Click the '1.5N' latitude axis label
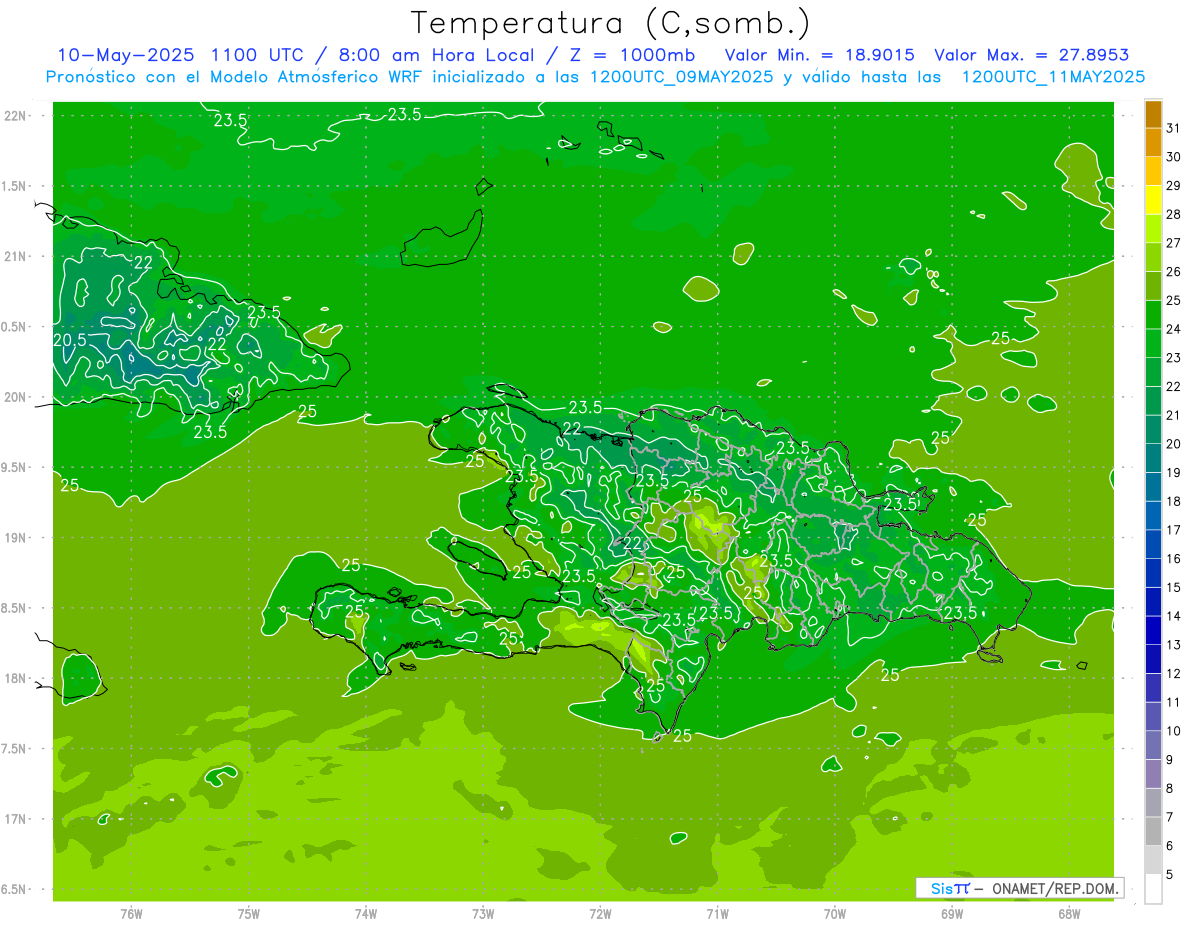 (14, 186)
